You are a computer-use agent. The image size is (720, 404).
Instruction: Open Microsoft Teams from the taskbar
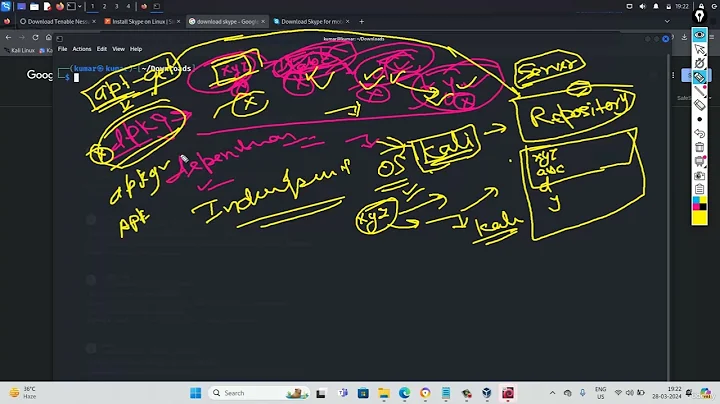(x=343, y=393)
